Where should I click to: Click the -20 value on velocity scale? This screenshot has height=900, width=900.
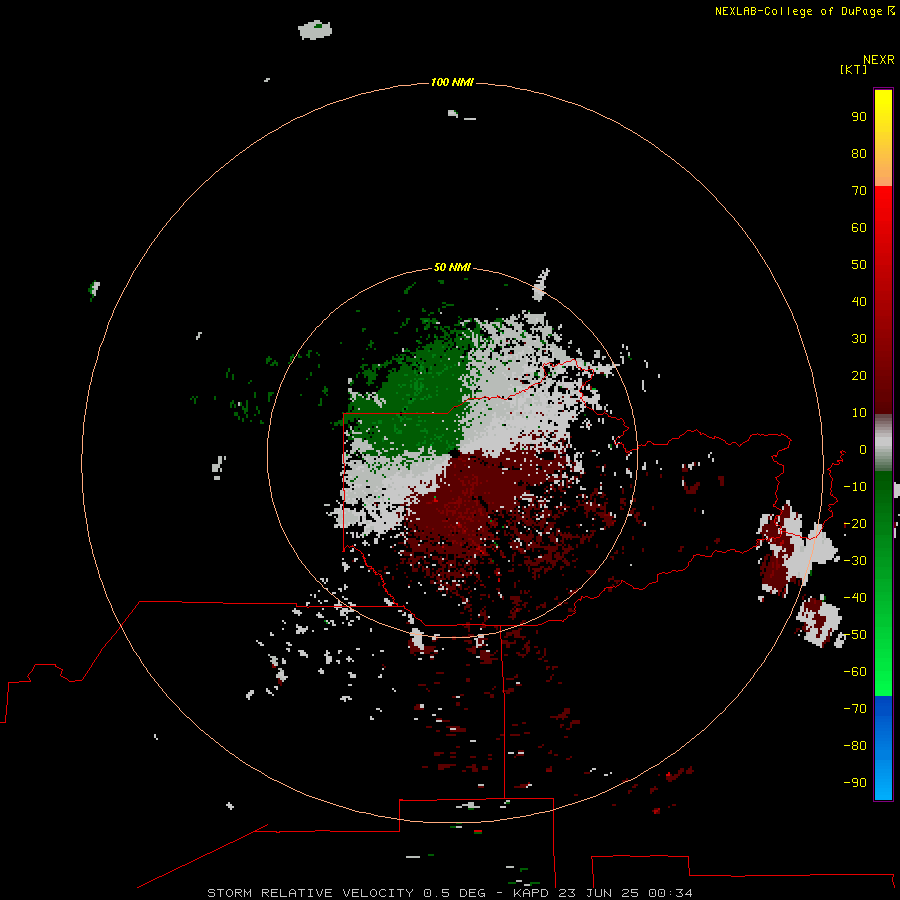(x=855, y=523)
